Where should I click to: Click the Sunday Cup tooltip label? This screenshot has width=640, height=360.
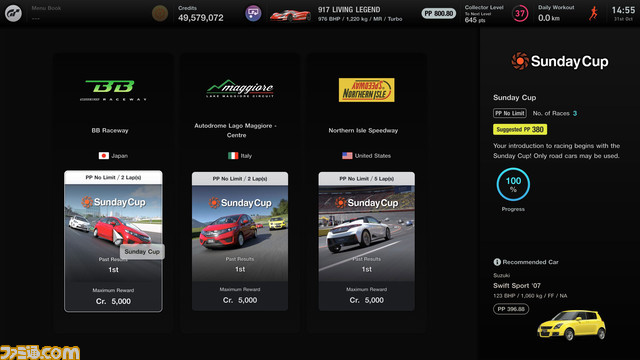coord(142,251)
